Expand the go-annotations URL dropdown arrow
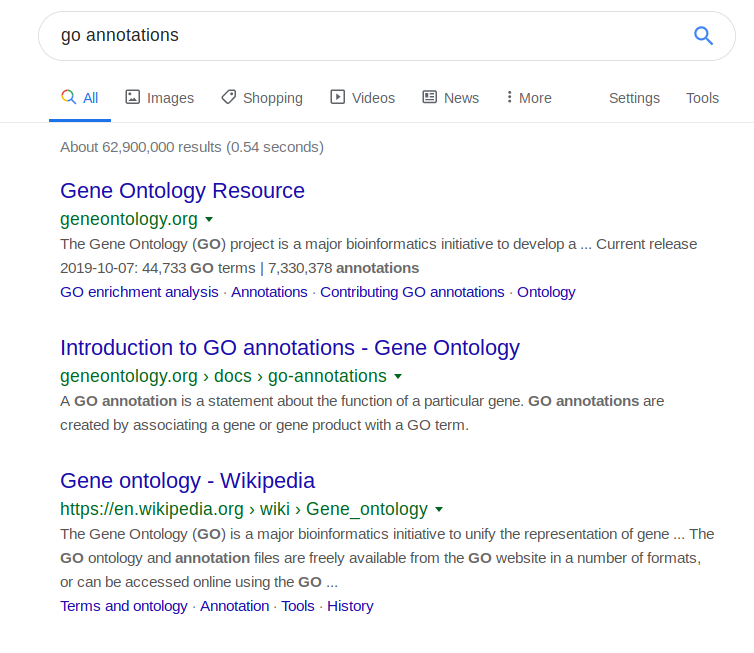The width and height of the screenshot is (754, 653). (x=398, y=377)
